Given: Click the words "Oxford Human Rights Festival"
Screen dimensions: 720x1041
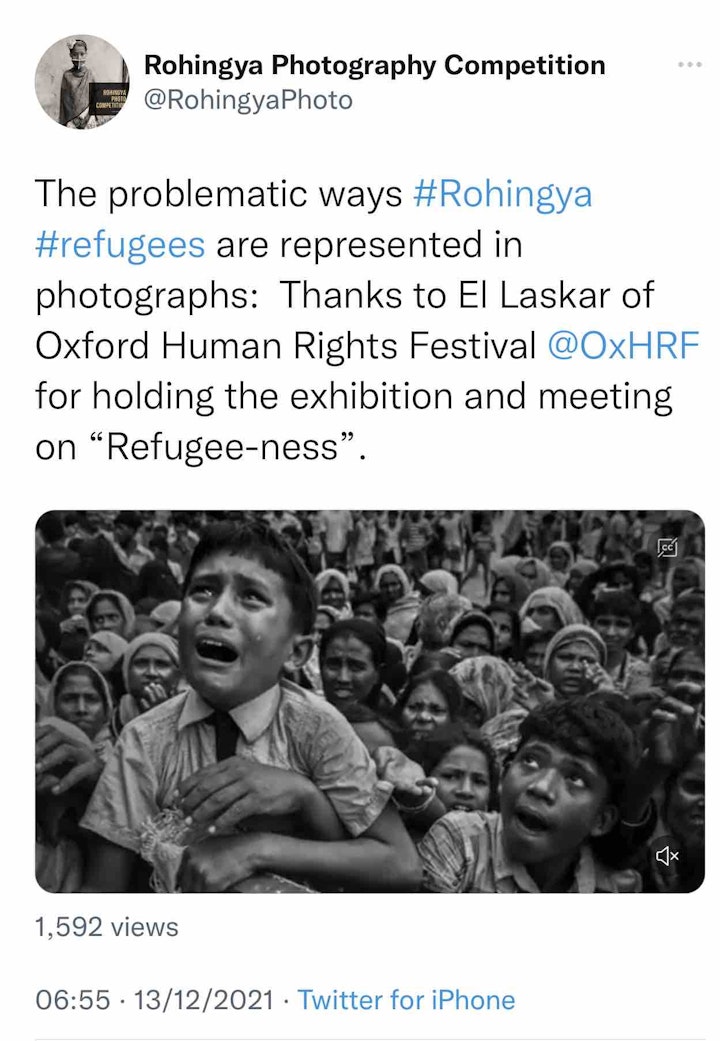Looking at the screenshot, I should click(x=286, y=345).
